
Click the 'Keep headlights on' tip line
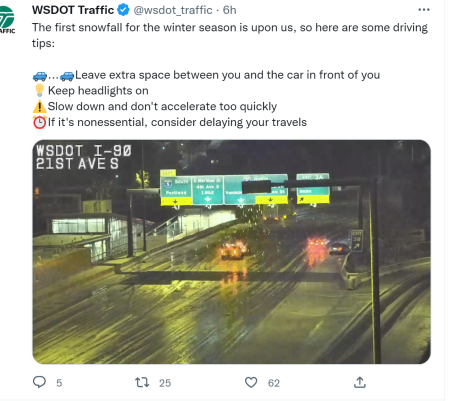coord(98,91)
